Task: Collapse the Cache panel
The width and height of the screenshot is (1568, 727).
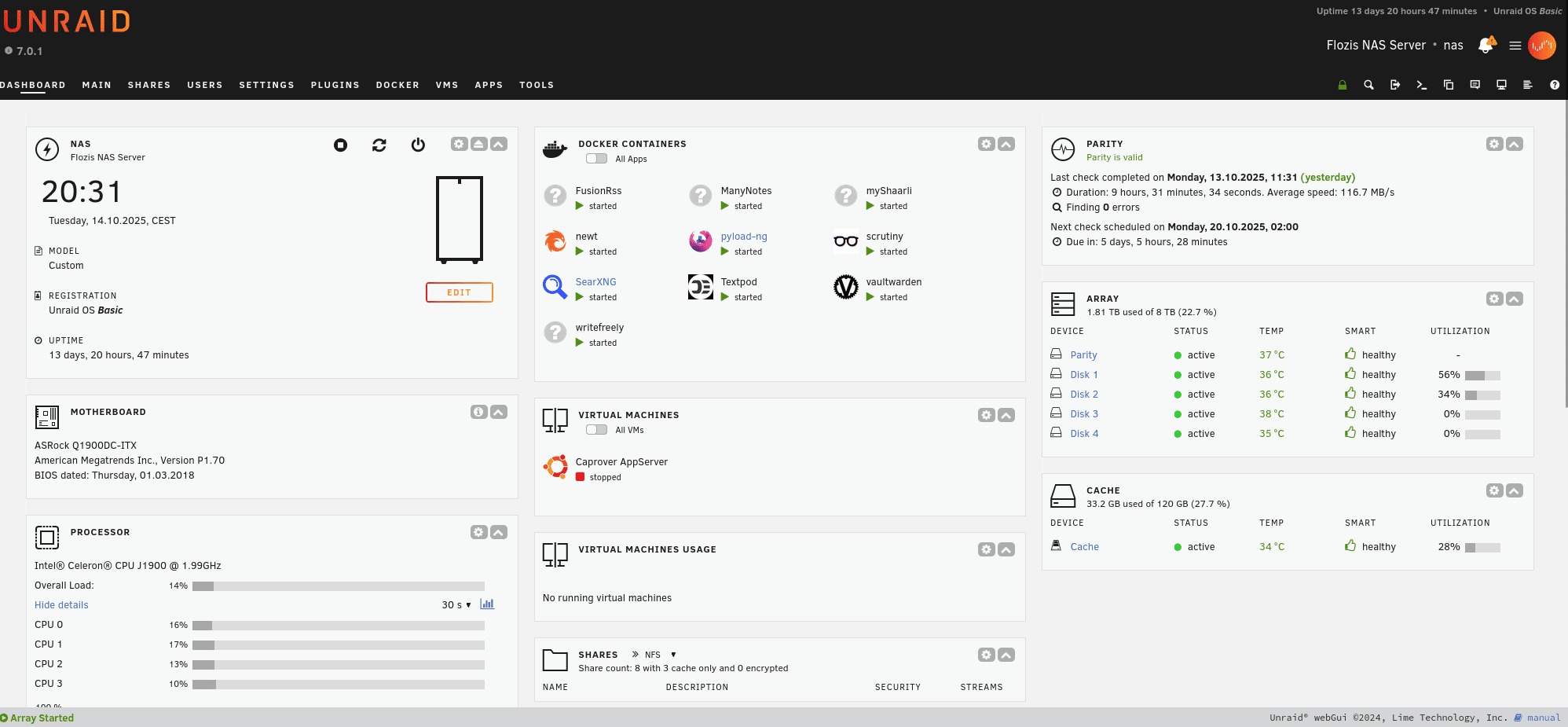Action: pyautogui.click(x=1515, y=490)
